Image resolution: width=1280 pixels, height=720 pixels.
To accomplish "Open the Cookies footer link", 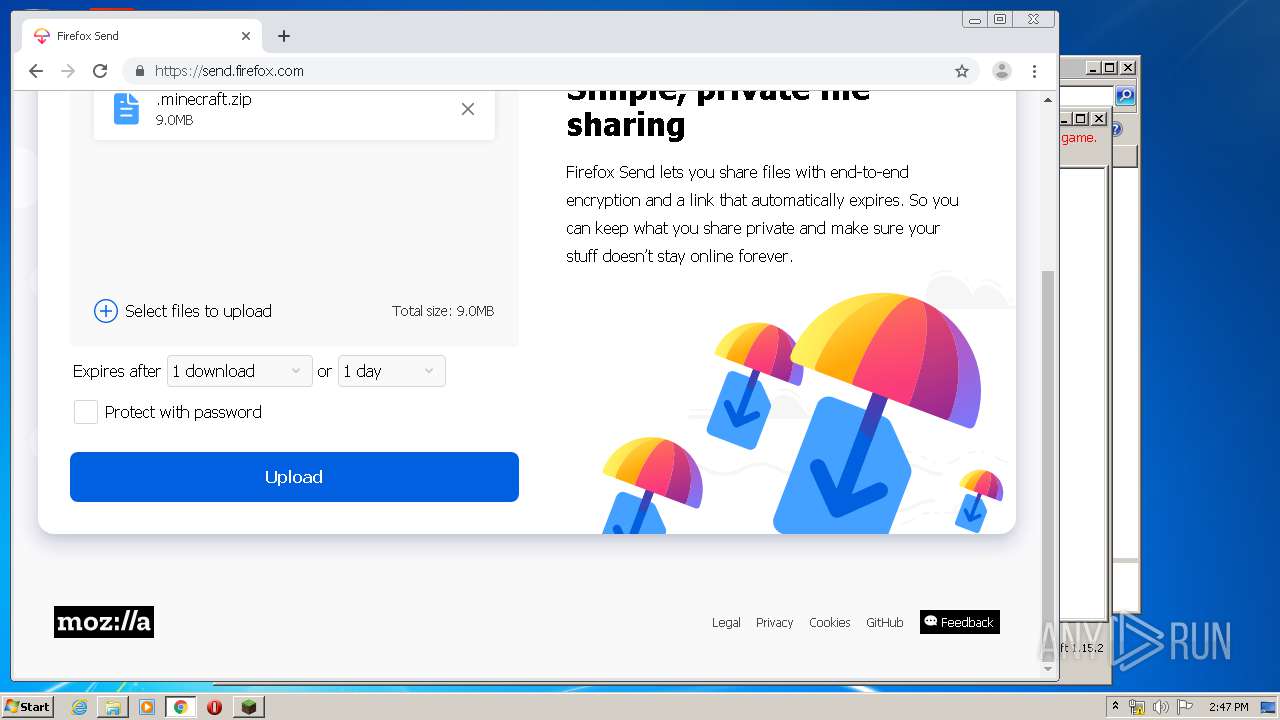I will [x=829, y=622].
